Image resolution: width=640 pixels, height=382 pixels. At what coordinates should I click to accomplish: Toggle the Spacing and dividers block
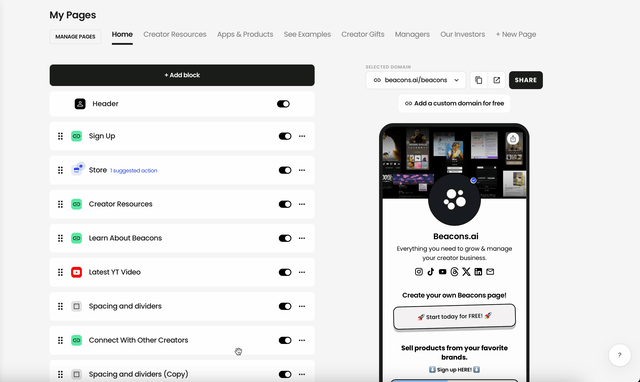coord(285,306)
